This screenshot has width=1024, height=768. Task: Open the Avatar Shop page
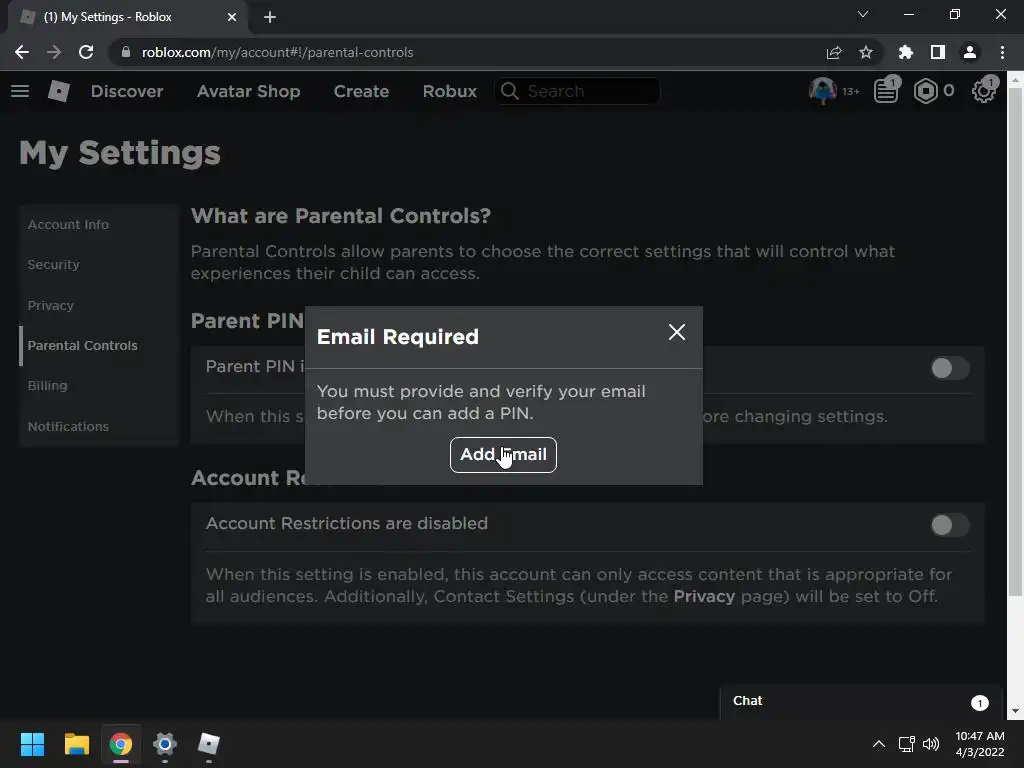coord(248,91)
